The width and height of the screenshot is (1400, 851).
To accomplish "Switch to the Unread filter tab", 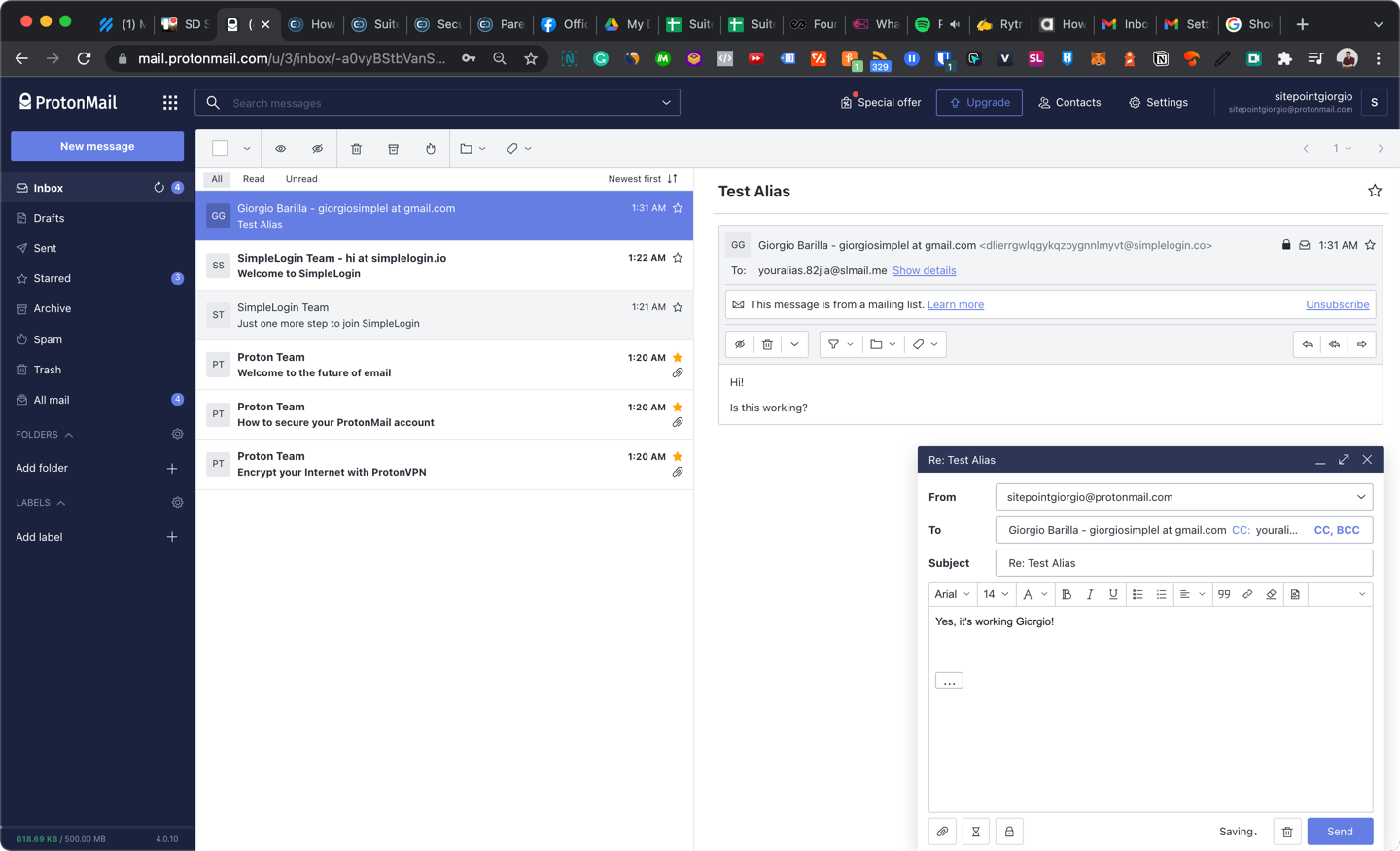I will 301,179.
